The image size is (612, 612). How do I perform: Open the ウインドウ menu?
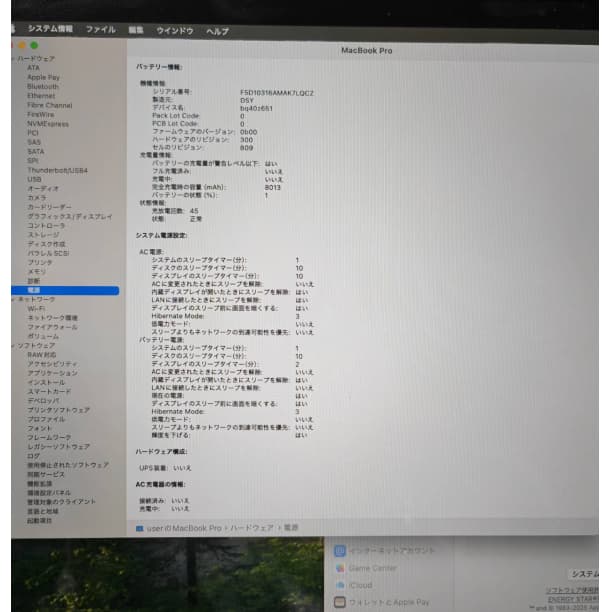click(175, 30)
